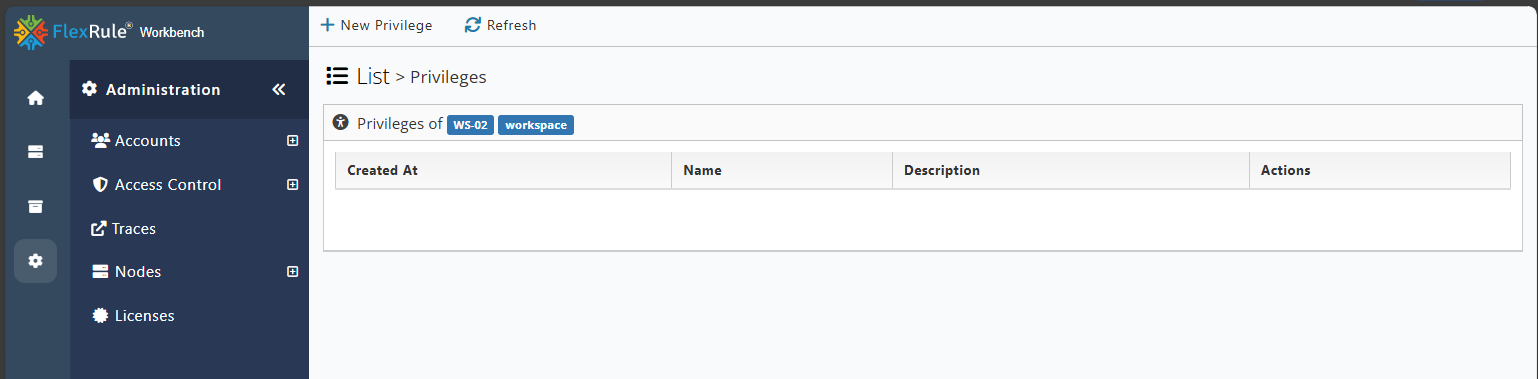Click the plus icon for New Privilege

pyautogui.click(x=327, y=25)
